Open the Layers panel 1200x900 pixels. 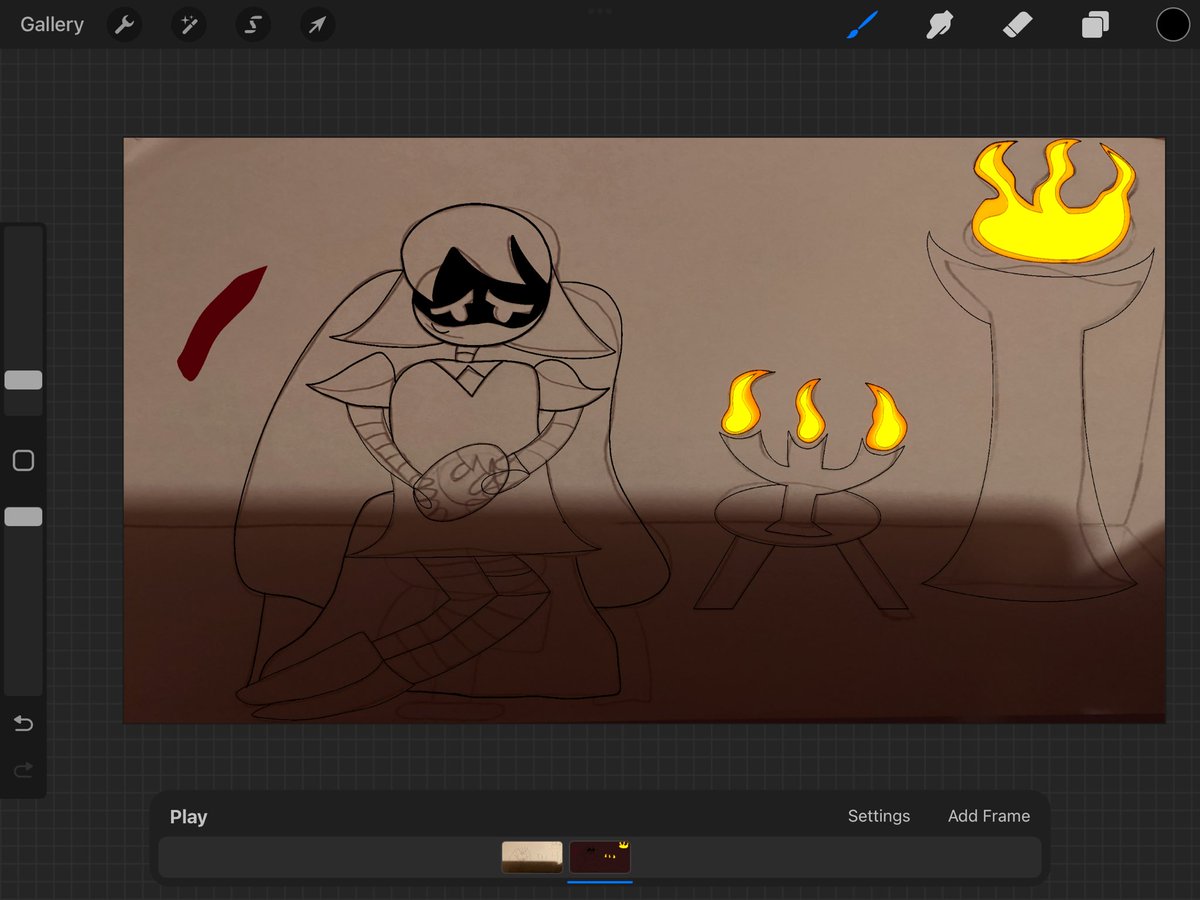1095,25
